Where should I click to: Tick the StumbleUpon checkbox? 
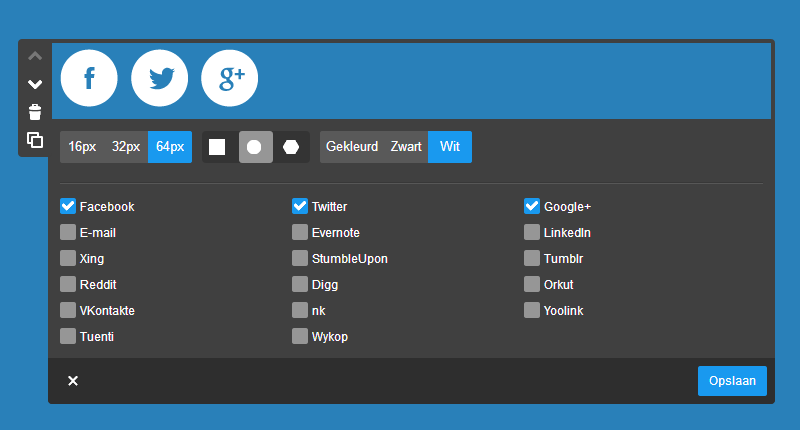pos(300,258)
